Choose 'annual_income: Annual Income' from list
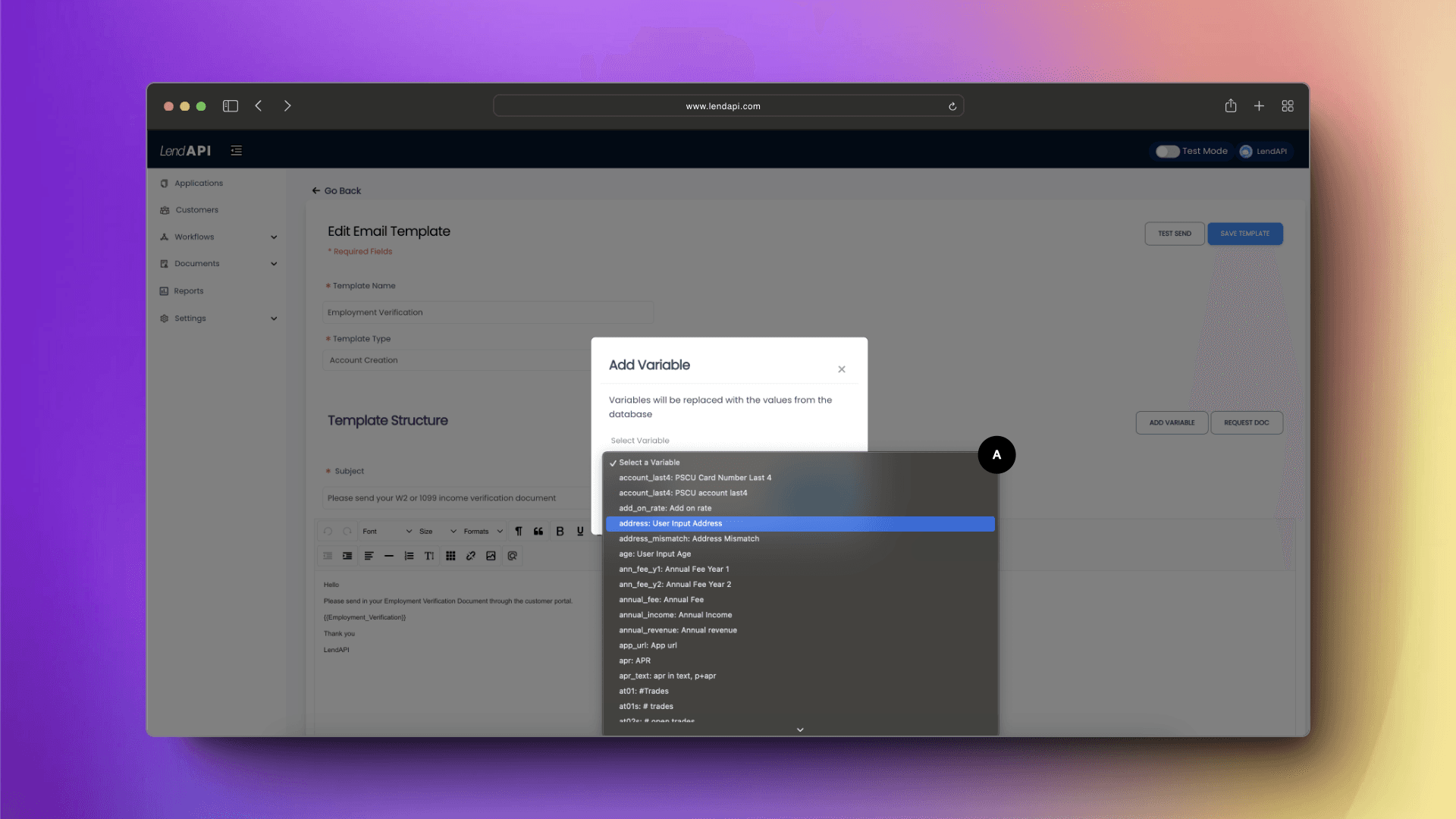Screen dimensions: 1456x819 coord(675,615)
